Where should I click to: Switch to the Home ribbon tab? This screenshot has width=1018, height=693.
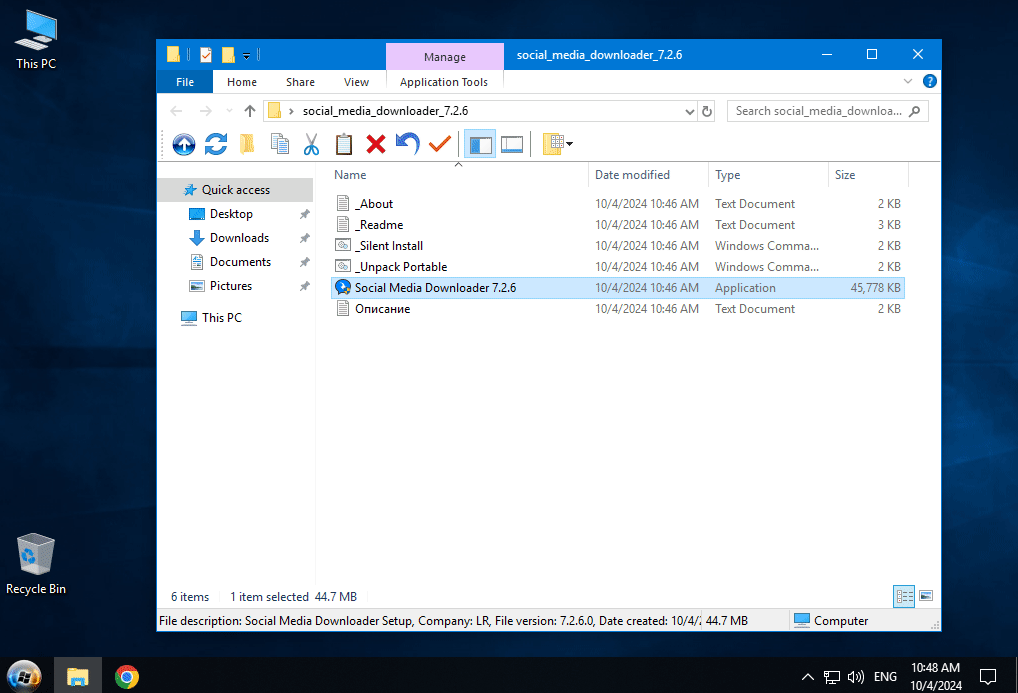point(242,82)
